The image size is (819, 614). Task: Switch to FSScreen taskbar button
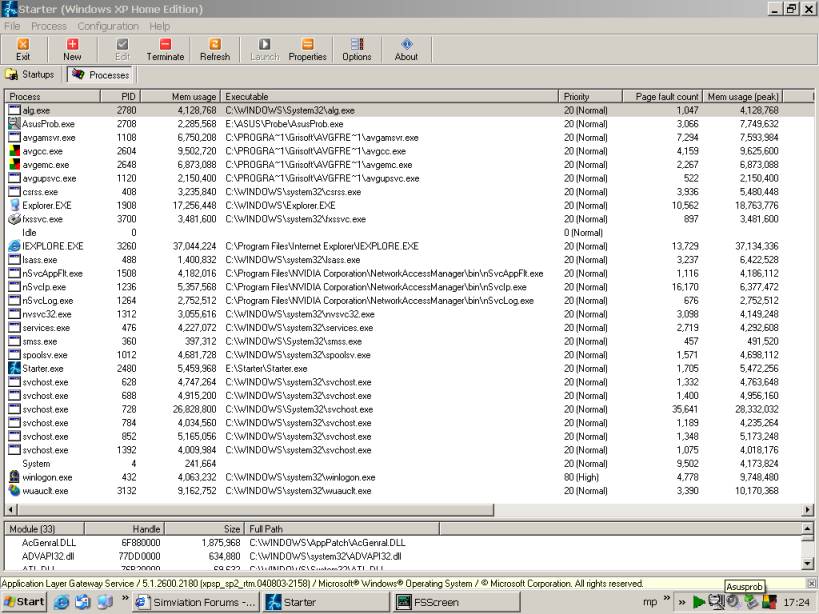[x=428, y=602]
